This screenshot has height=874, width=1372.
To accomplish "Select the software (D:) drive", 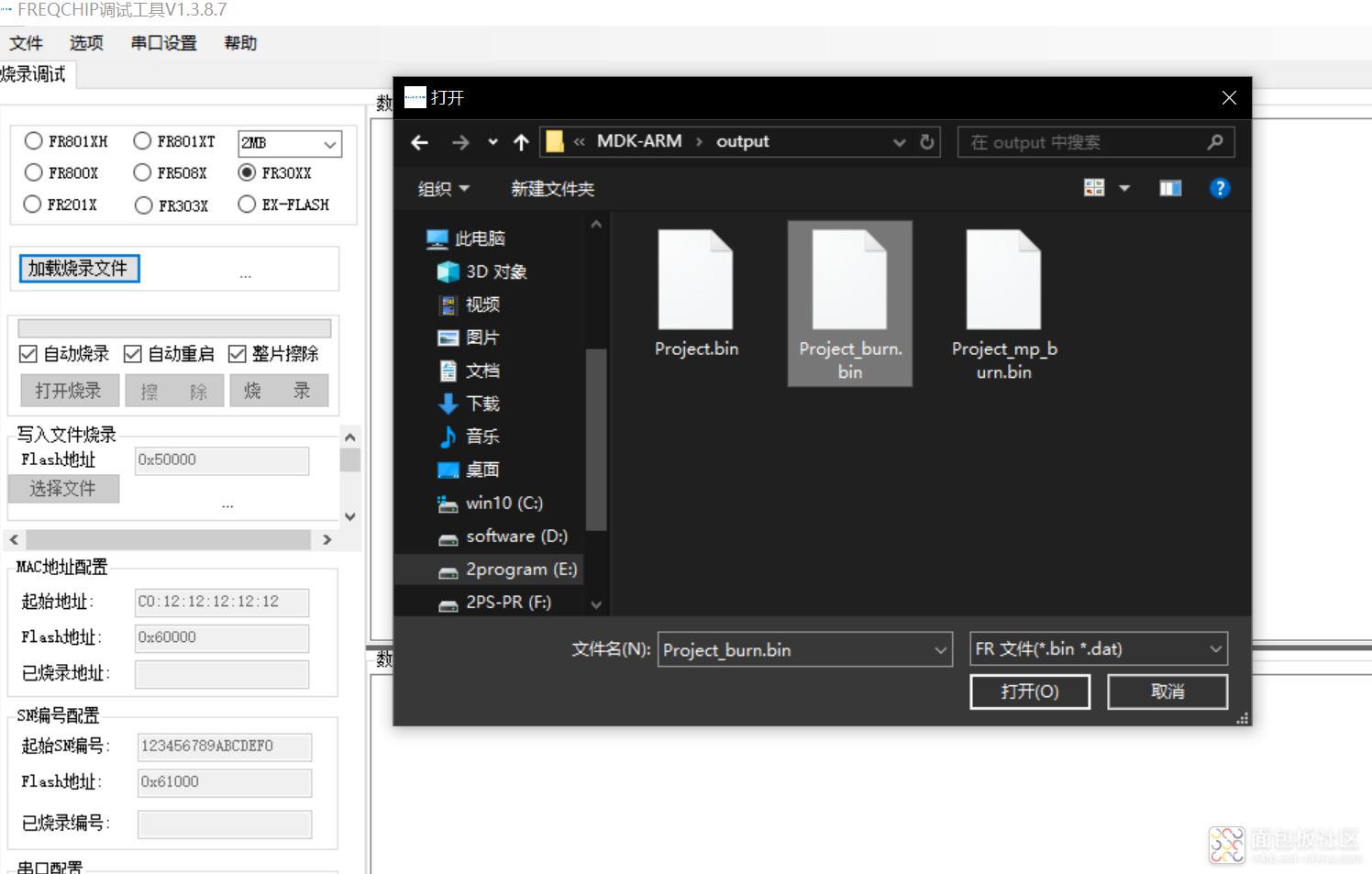I will 503,536.
